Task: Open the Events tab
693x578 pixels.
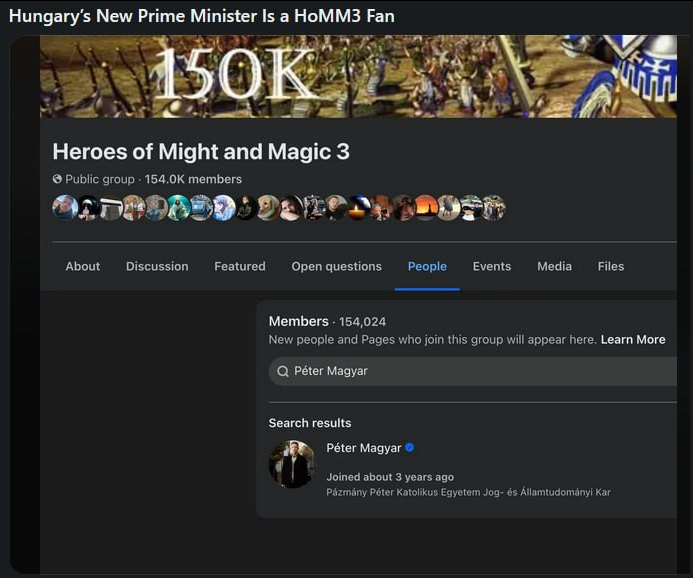Action: (x=492, y=266)
